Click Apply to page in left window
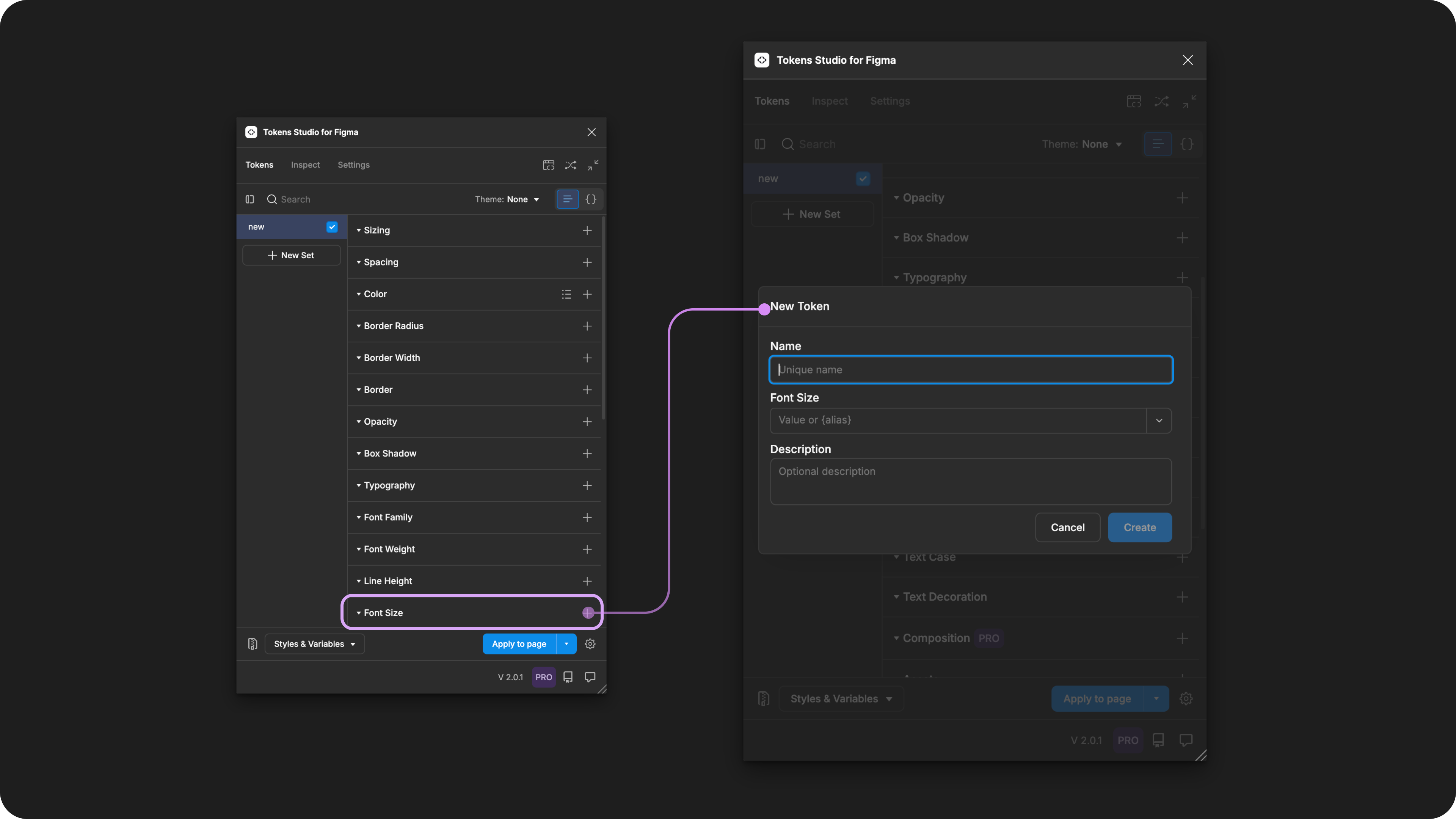The height and width of the screenshot is (819, 1456). pyautogui.click(x=519, y=644)
